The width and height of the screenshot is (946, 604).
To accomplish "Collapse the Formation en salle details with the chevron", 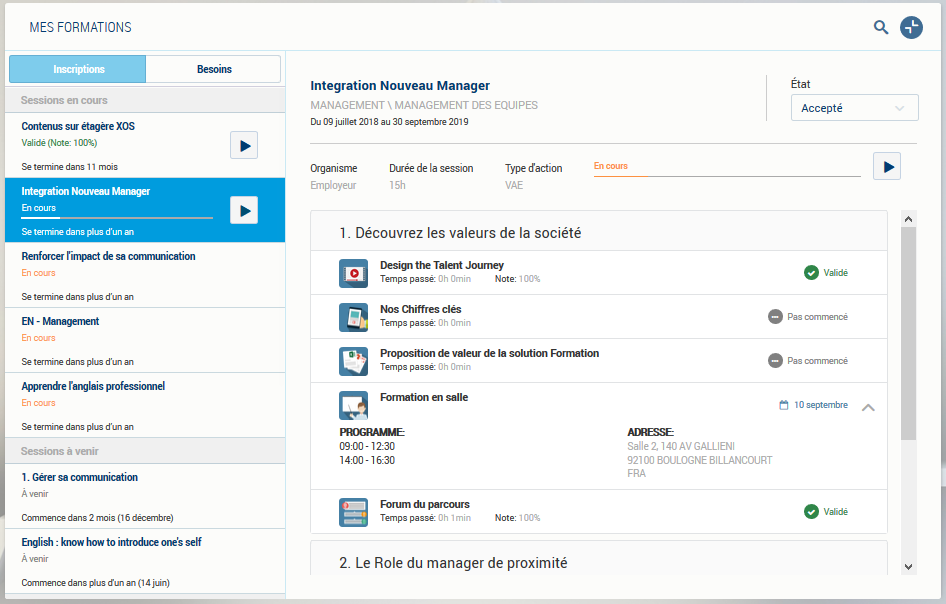I will (x=868, y=408).
